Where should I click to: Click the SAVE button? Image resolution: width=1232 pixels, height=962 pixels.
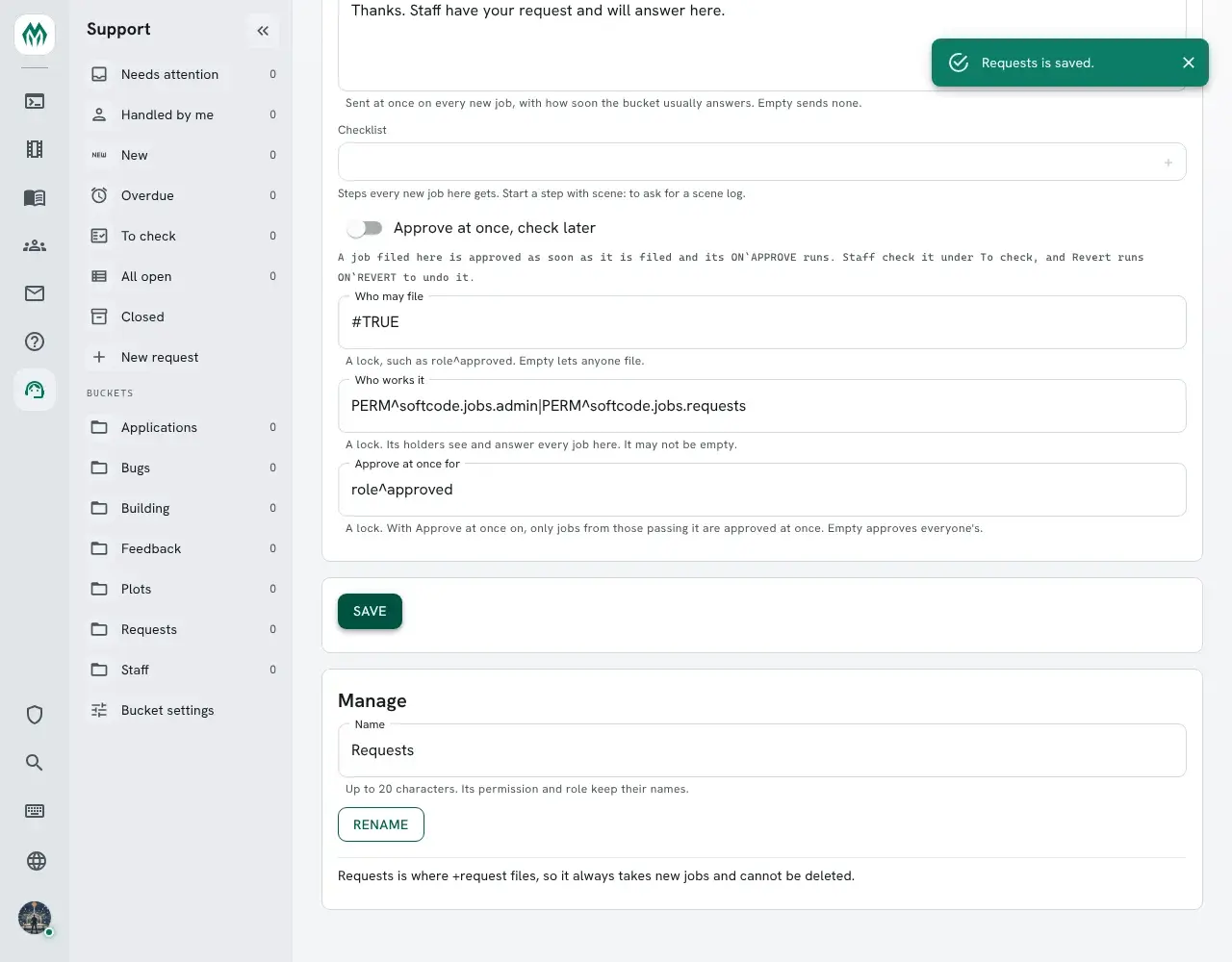pos(370,611)
